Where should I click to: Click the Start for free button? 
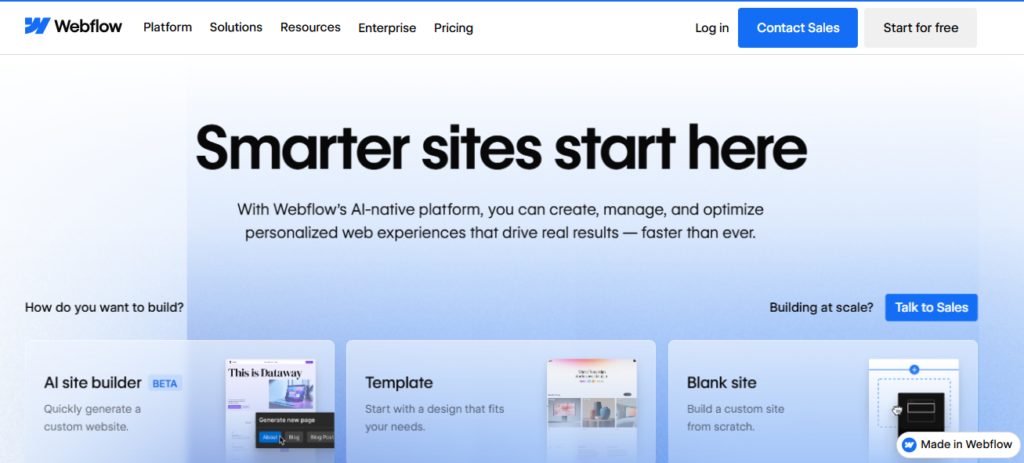point(921,27)
